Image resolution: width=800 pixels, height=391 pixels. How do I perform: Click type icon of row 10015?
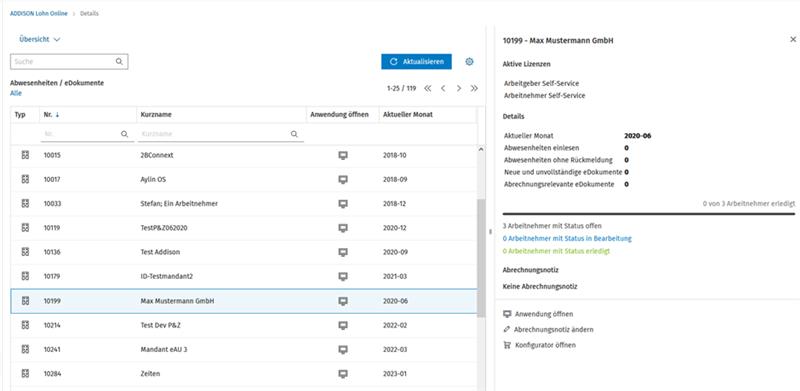coord(25,155)
